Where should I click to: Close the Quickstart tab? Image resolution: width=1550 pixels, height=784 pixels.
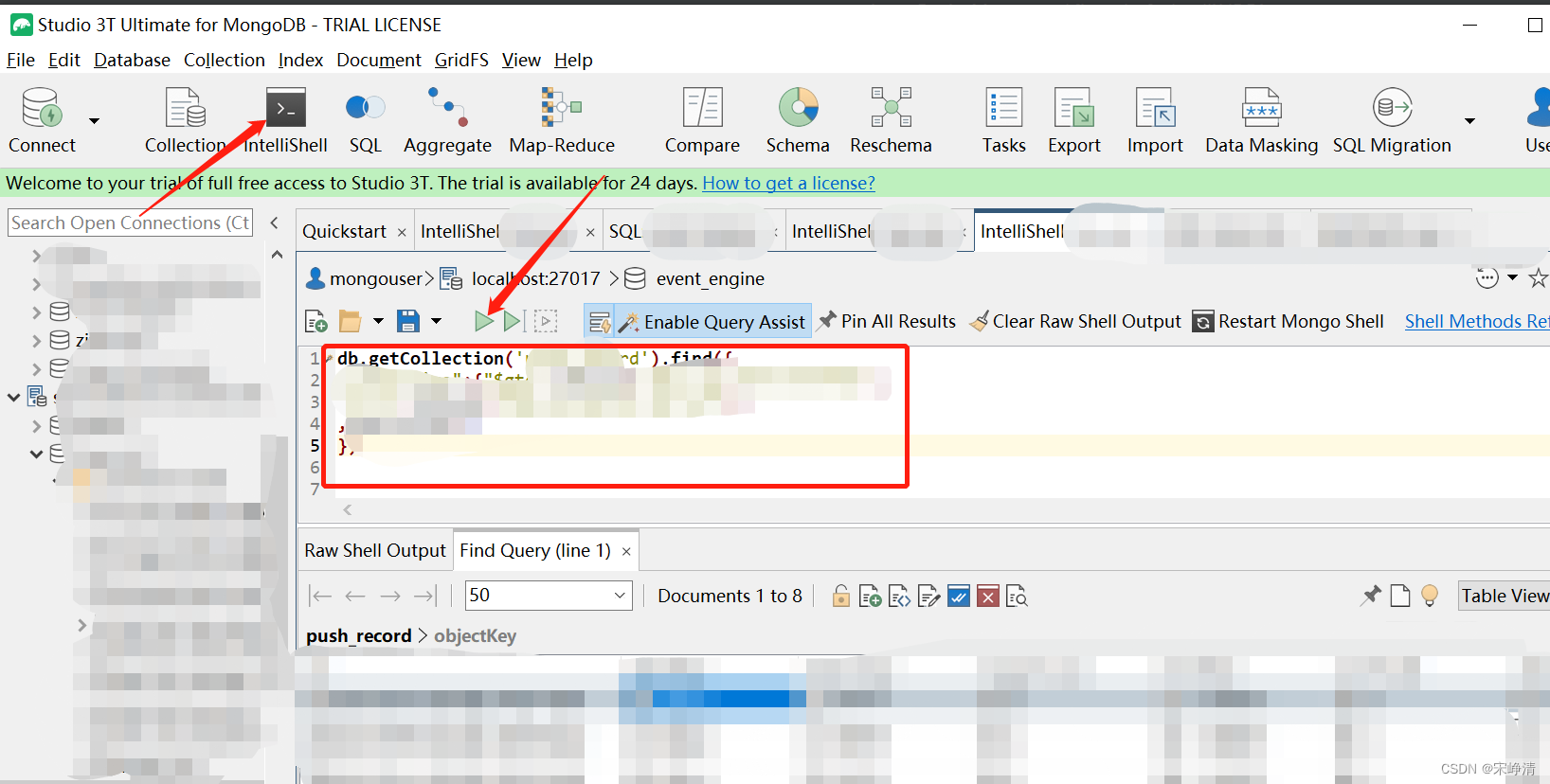[402, 232]
